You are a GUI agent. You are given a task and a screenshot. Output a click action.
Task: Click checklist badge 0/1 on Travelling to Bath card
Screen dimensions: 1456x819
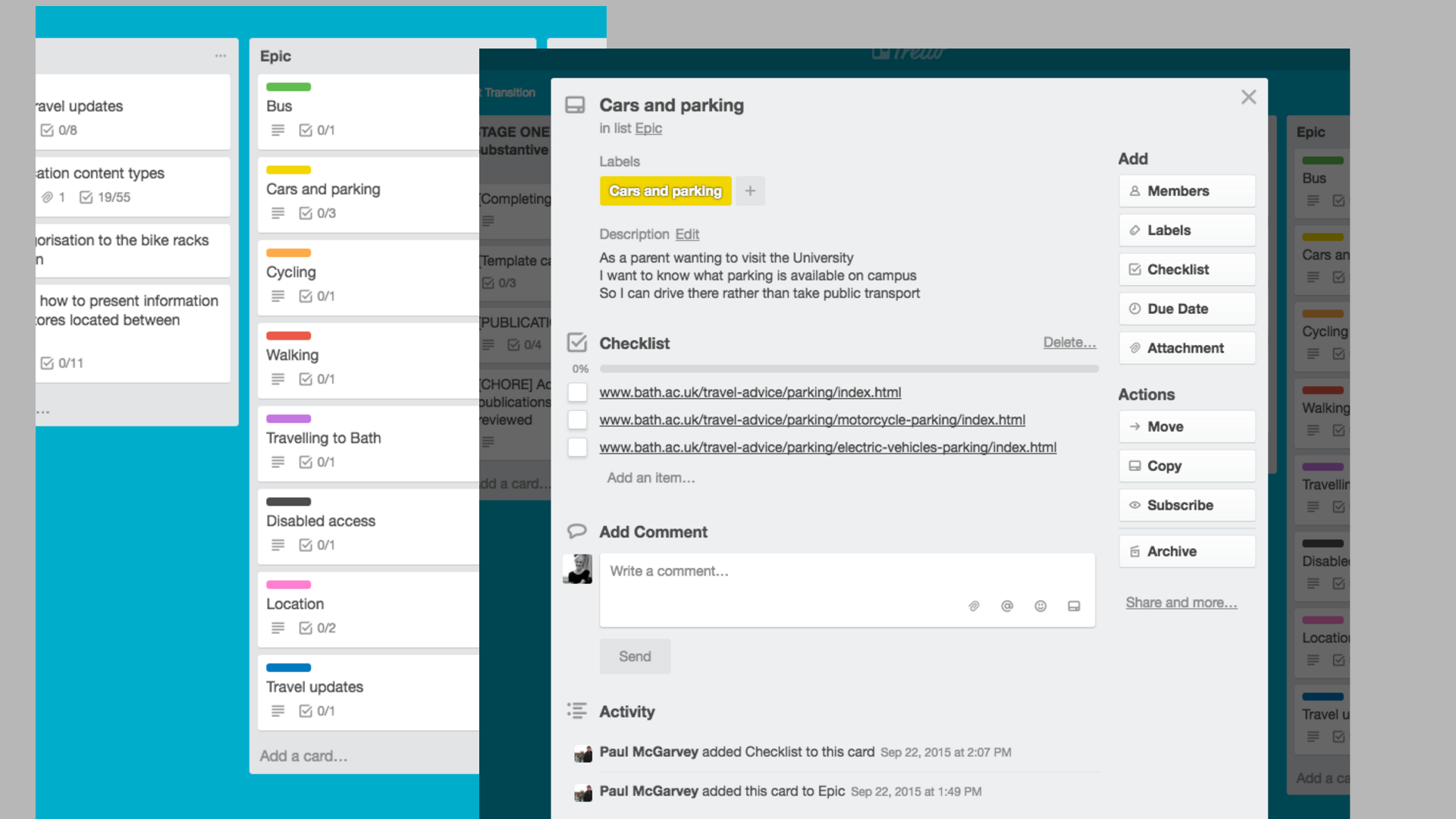[x=317, y=462]
